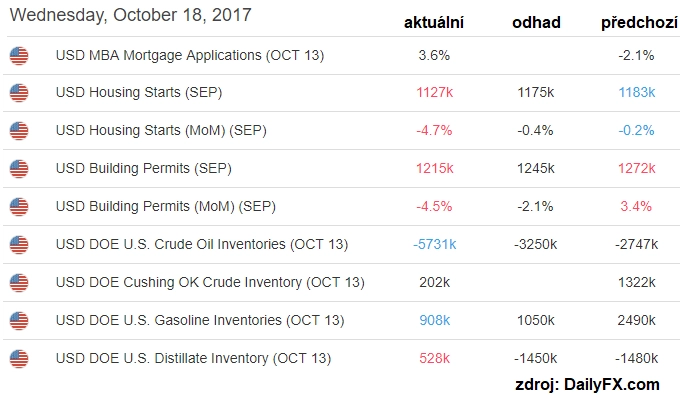Click the flag icon for Housing Starts (MoM)

(19, 131)
